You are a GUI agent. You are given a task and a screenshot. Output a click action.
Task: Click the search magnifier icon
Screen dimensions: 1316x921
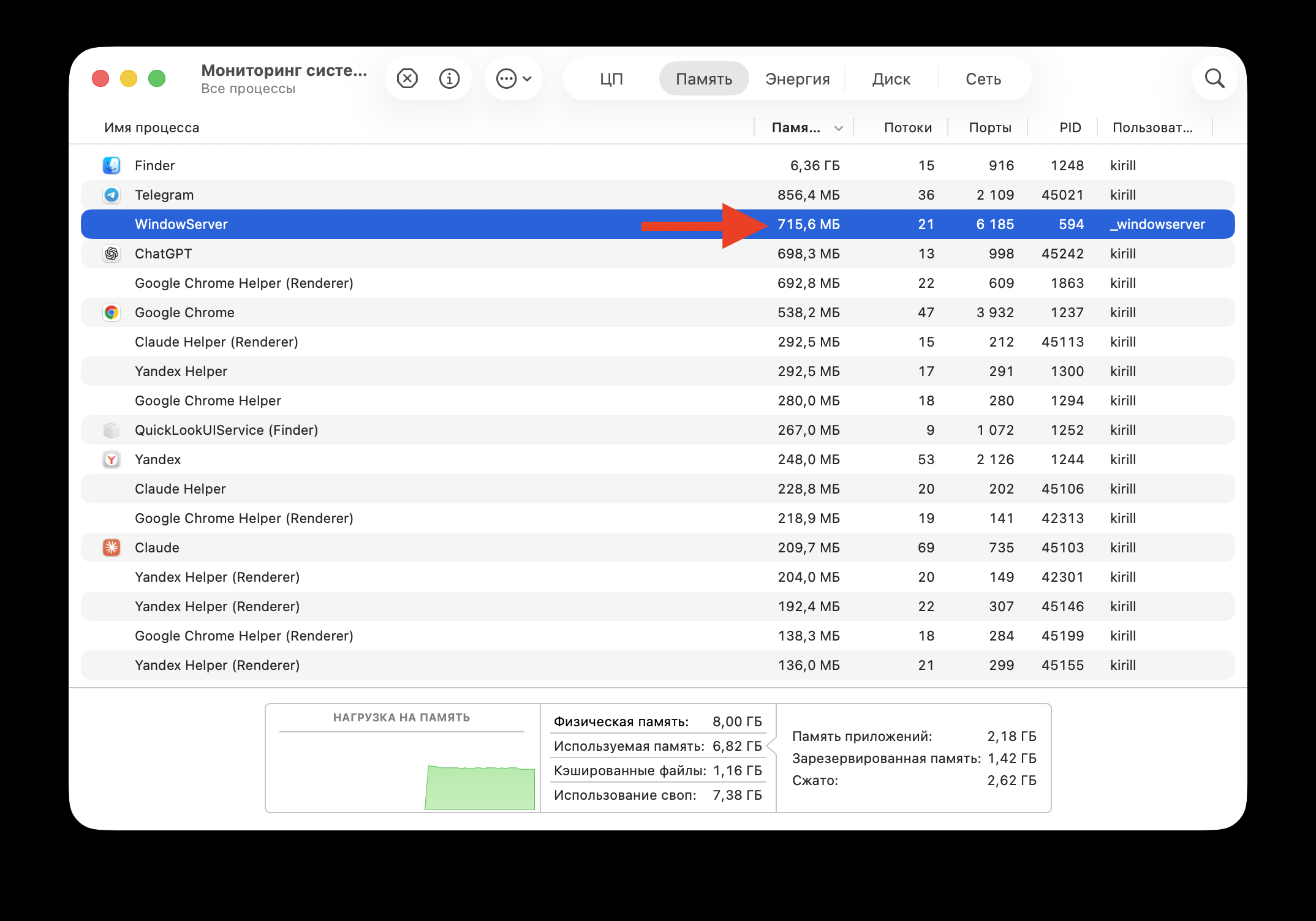click(1215, 78)
